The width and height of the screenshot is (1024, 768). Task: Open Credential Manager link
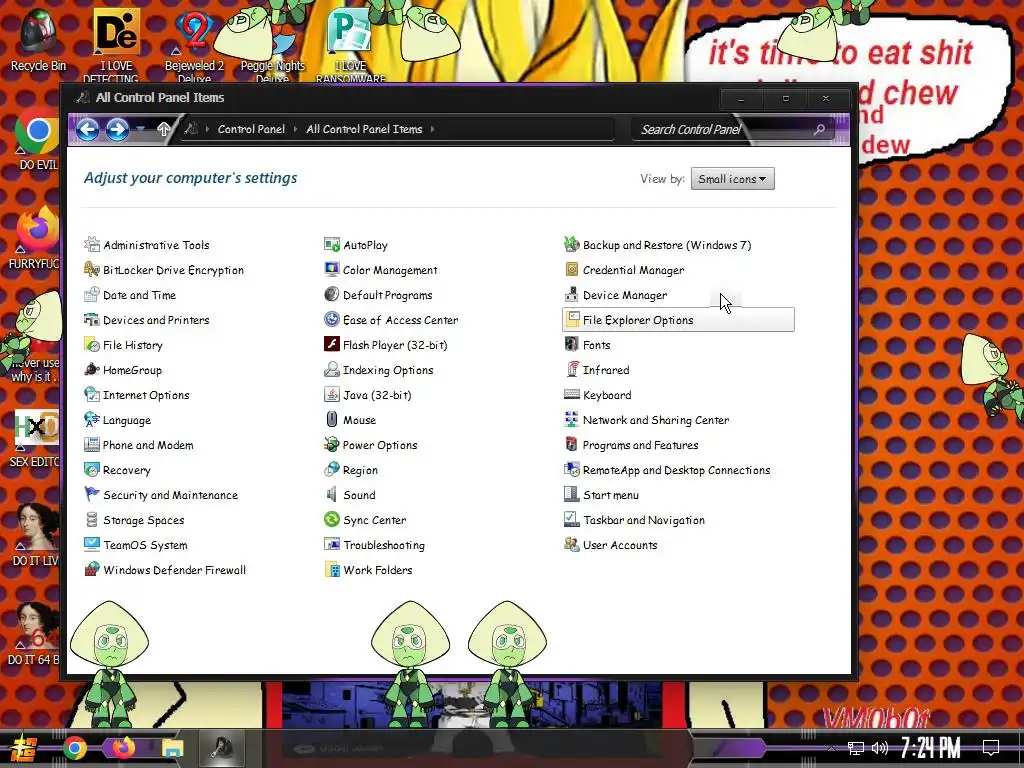click(x=633, y=270)
